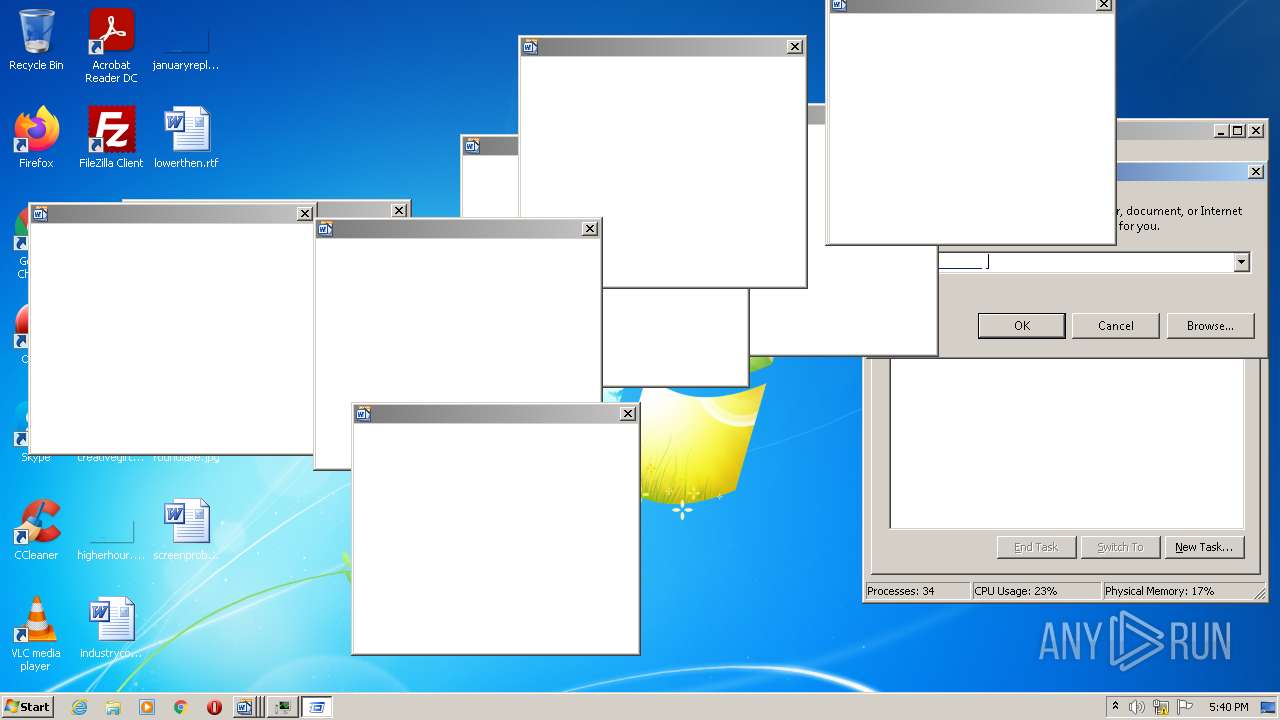Screen dimensions: 1280x720
Task: Select the screenprob document icon
Action: (x=186, y=530)
